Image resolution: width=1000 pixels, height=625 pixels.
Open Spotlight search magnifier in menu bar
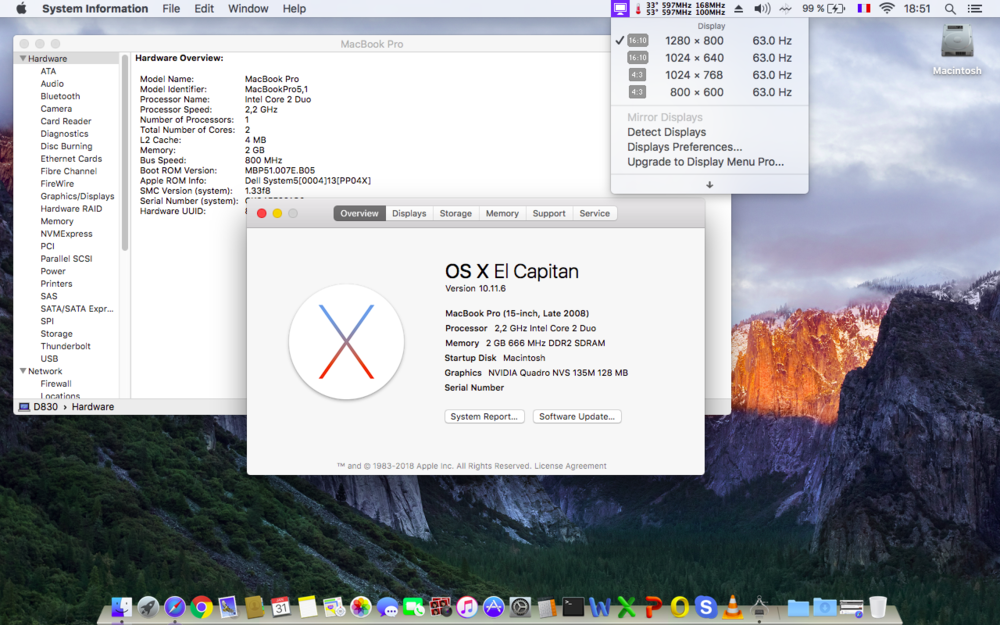(950, 8)
